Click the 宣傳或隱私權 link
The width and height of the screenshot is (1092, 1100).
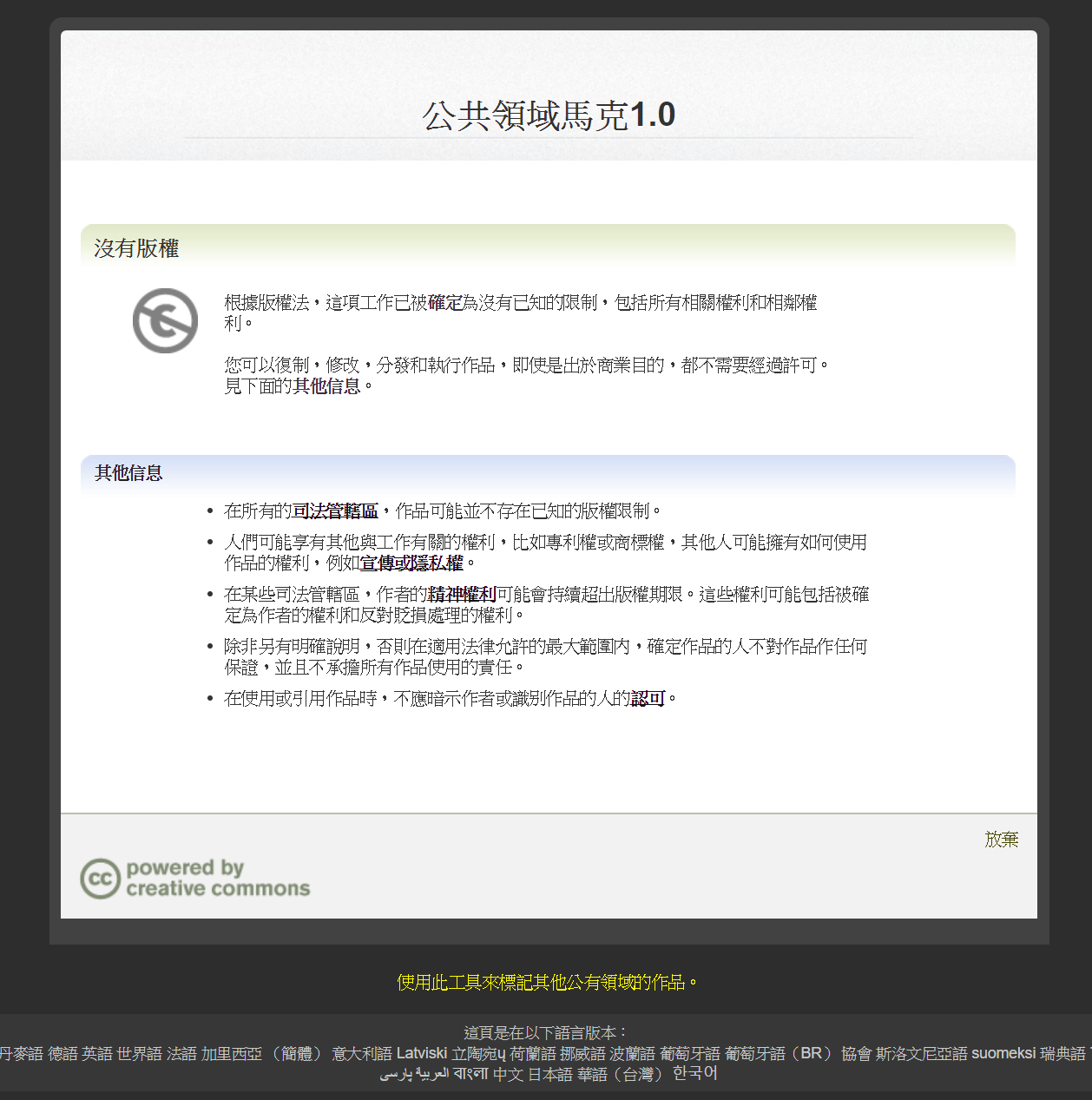[x=411, y=563]
